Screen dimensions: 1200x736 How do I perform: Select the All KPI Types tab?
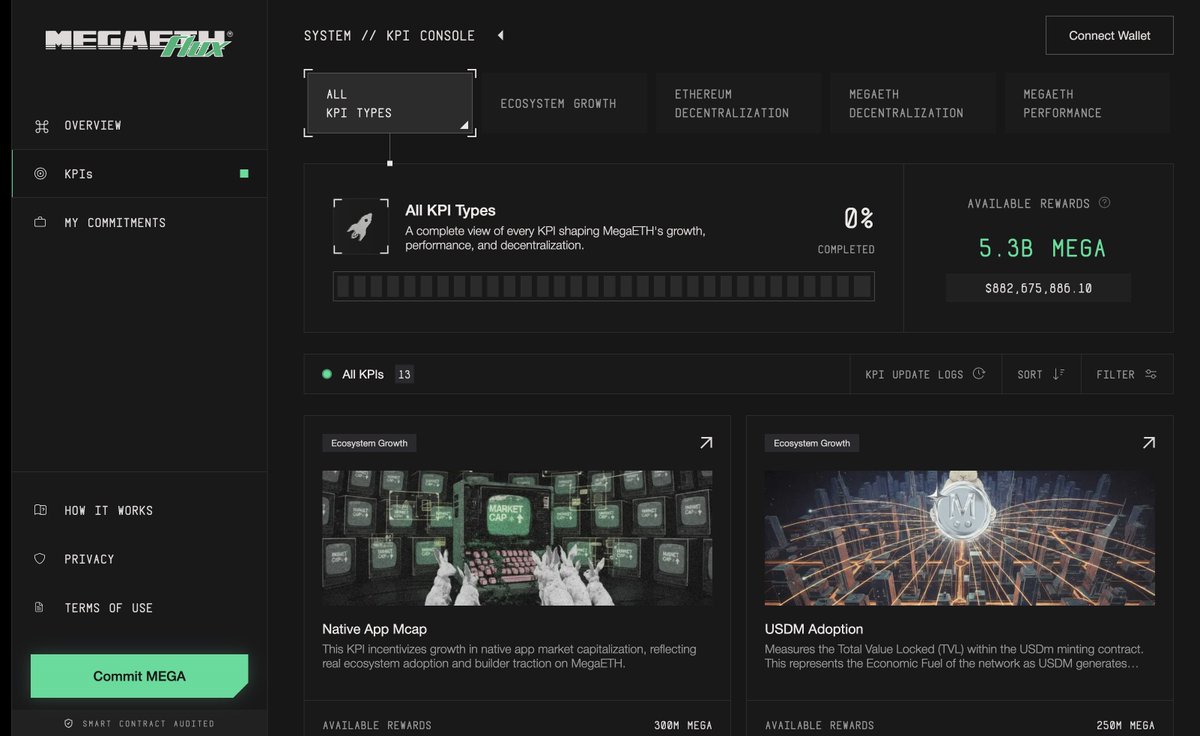[389, 103]
